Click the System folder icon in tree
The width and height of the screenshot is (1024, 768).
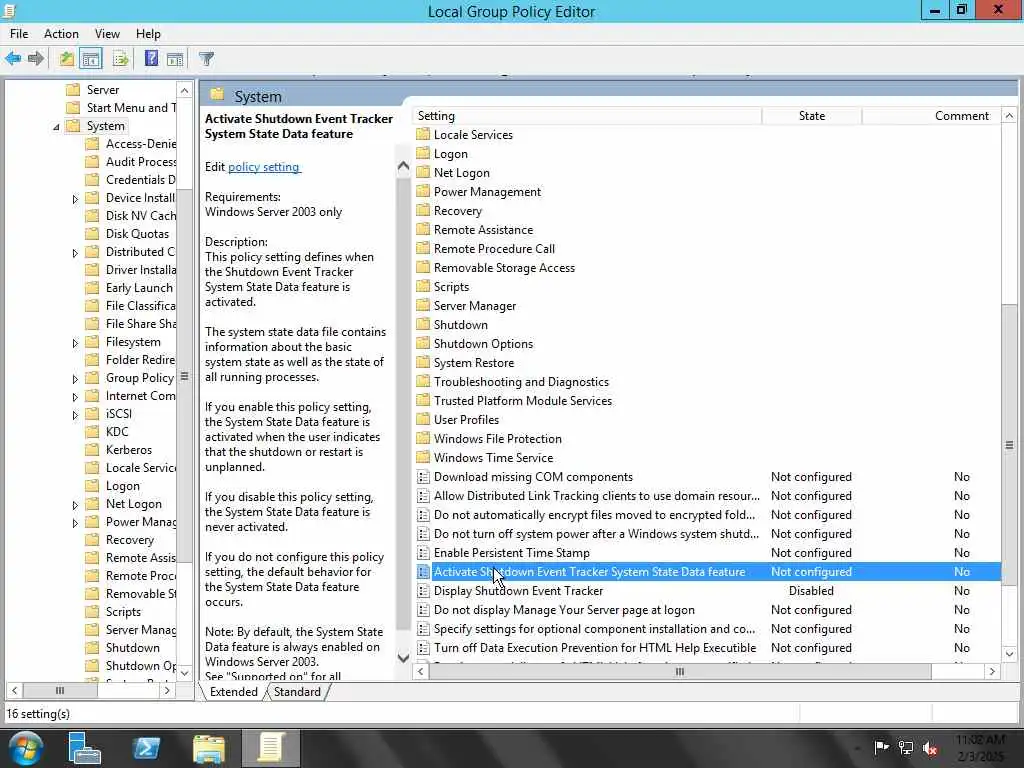tap(73, 125)
